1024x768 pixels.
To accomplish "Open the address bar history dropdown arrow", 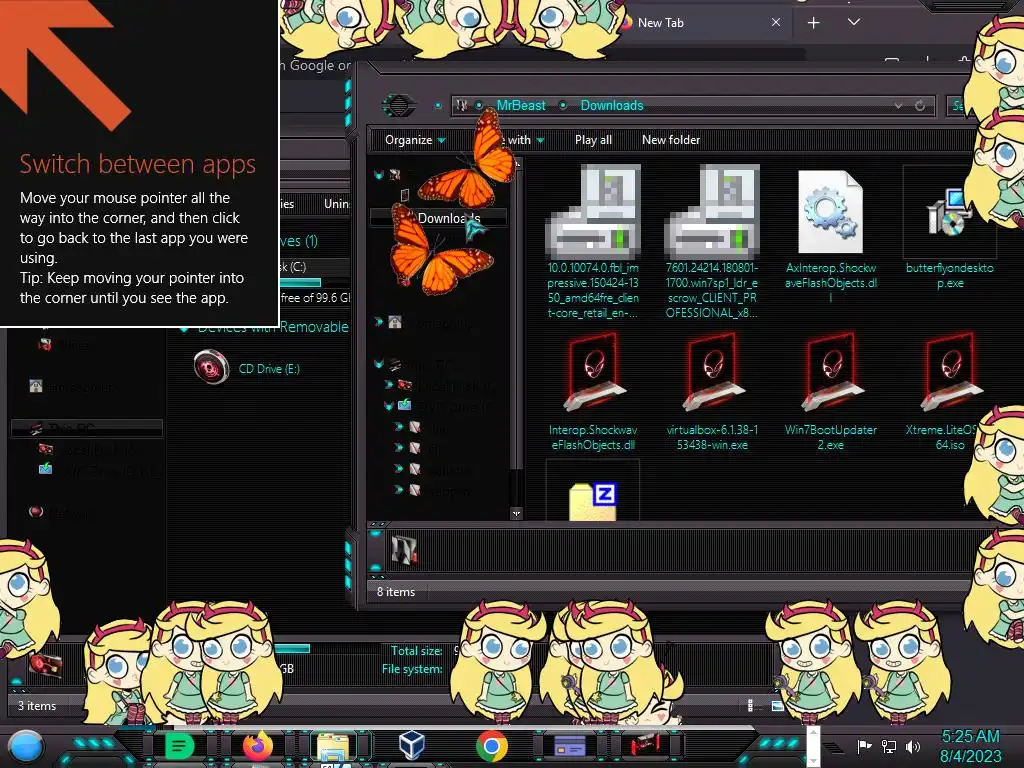I will [899, 105].
